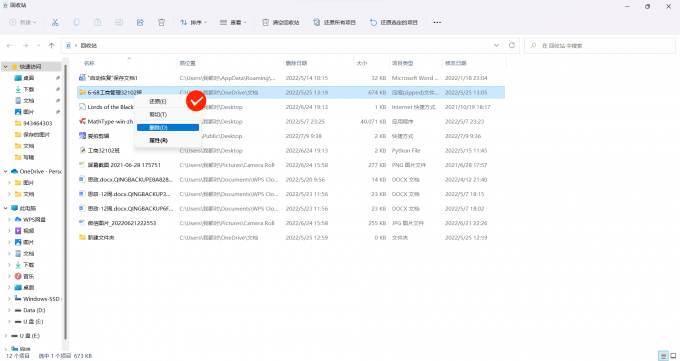Click the 40,071 KB size cell
The height and width of the screenshot is (361, 680).
373,121
